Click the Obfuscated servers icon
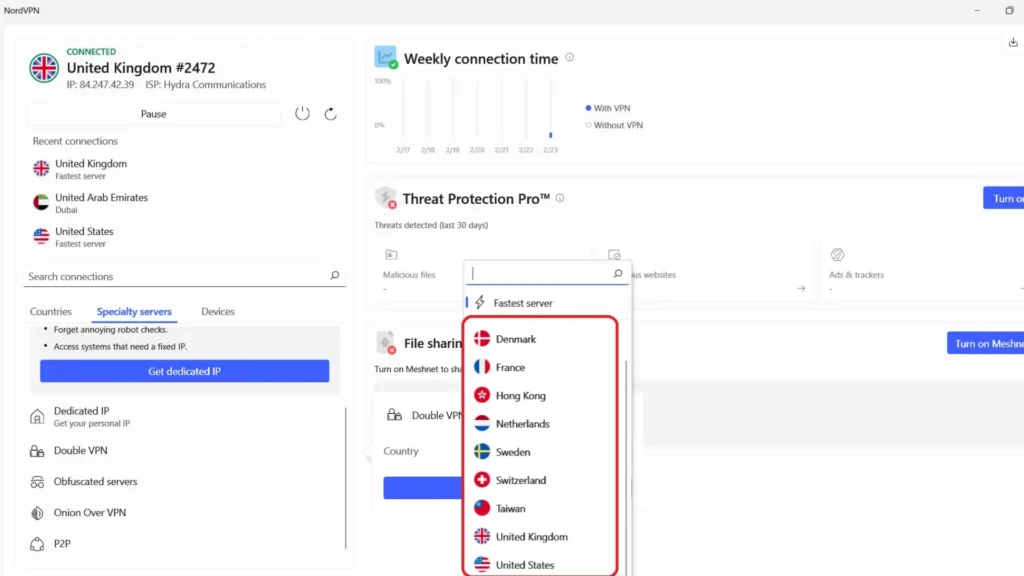 [x=37, y=482]
